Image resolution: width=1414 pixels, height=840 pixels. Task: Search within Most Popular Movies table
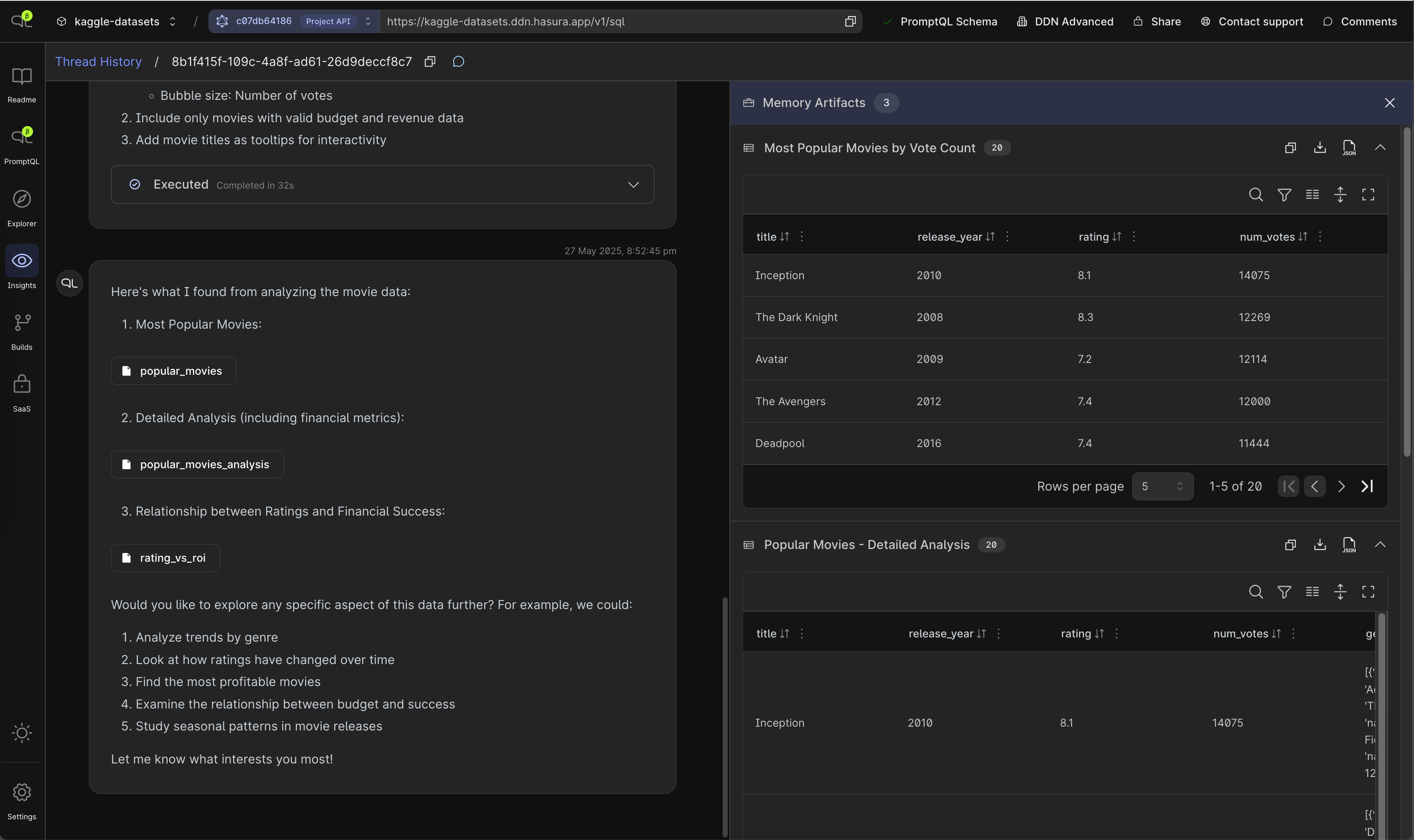1255,195
